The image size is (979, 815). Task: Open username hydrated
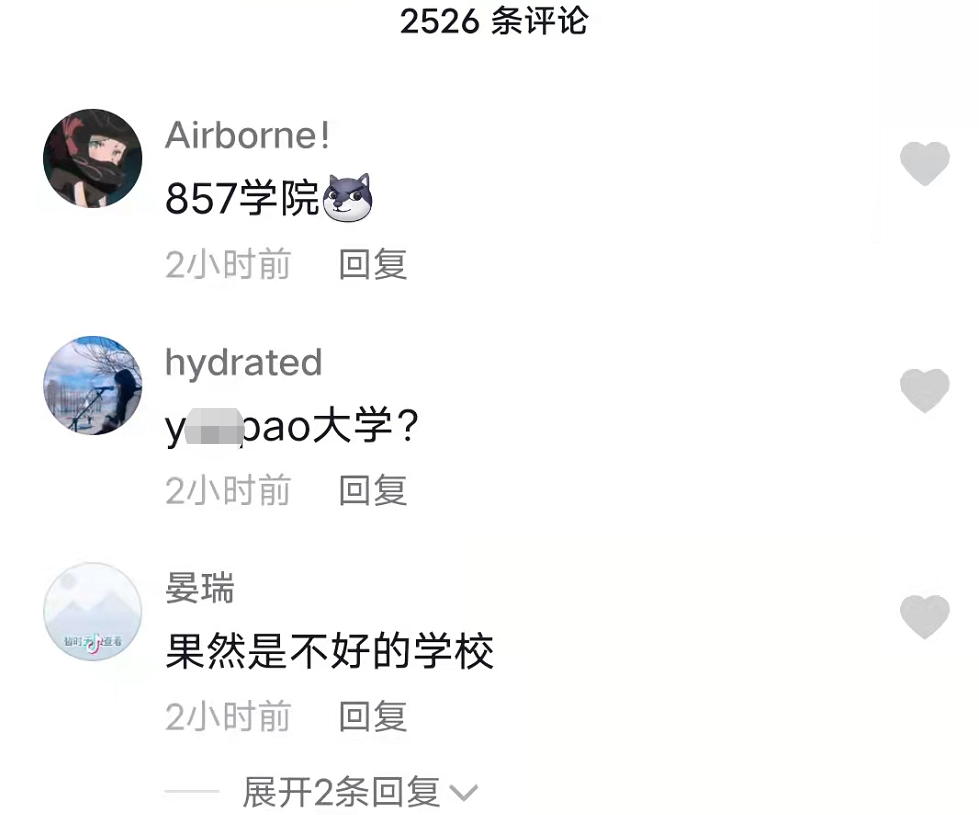click(244, 363)
